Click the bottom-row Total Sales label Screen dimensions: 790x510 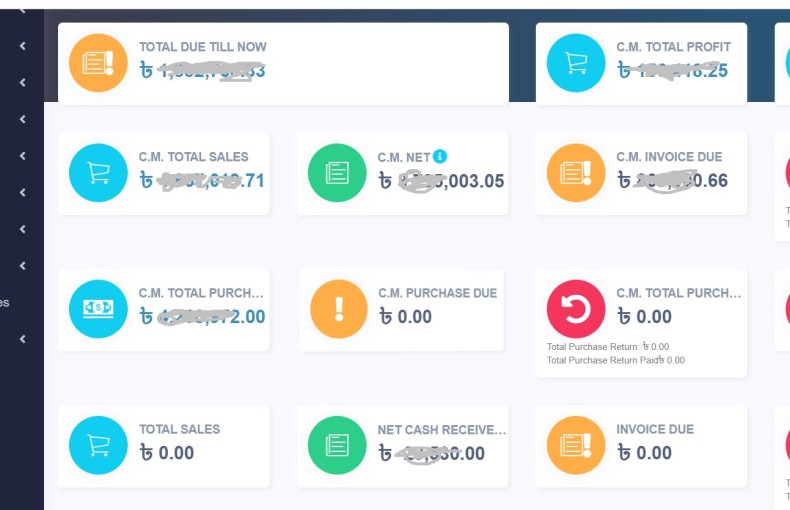[179, 429]
